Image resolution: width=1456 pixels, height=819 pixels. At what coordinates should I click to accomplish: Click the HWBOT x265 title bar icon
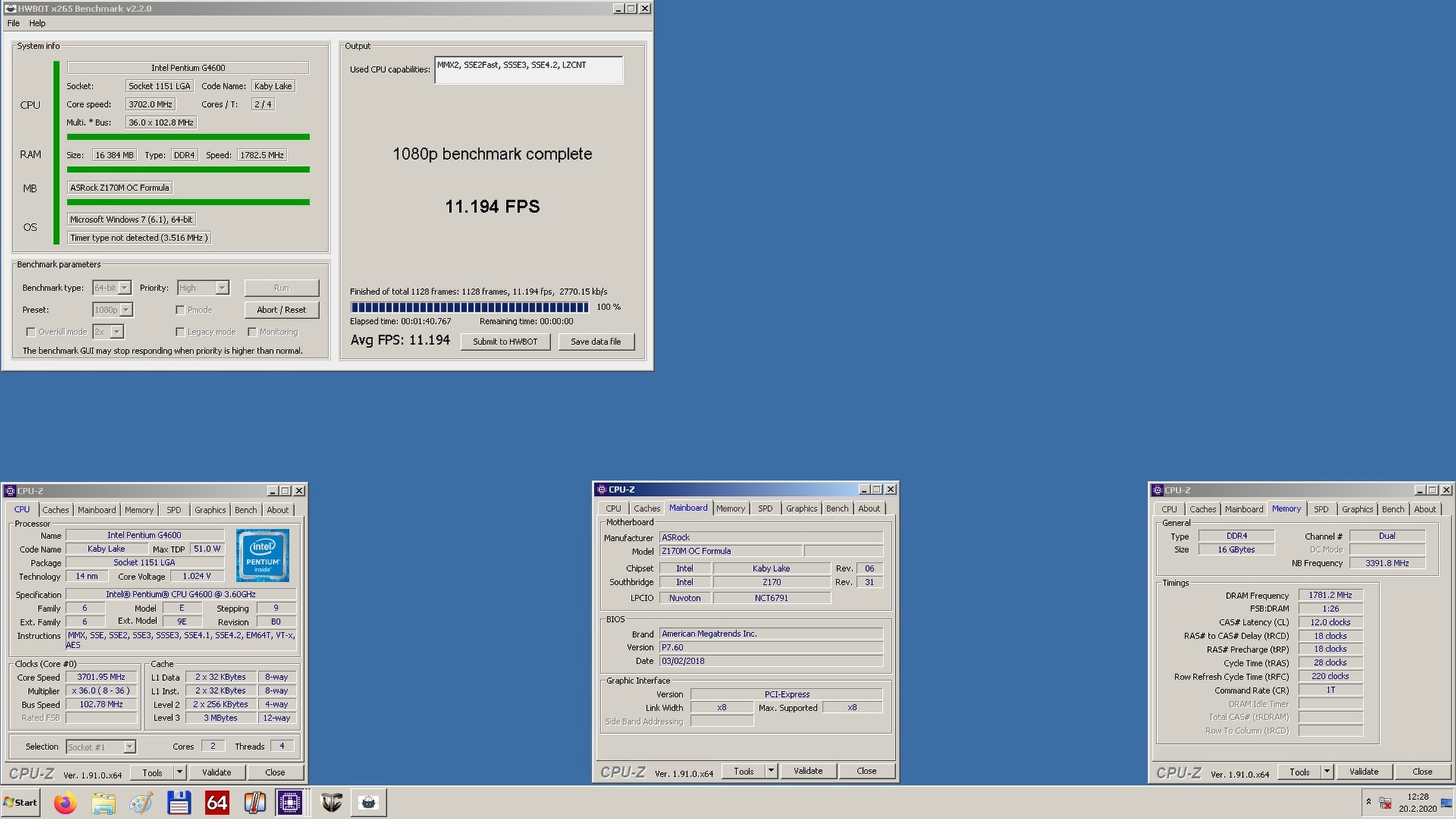click(11, 8)
